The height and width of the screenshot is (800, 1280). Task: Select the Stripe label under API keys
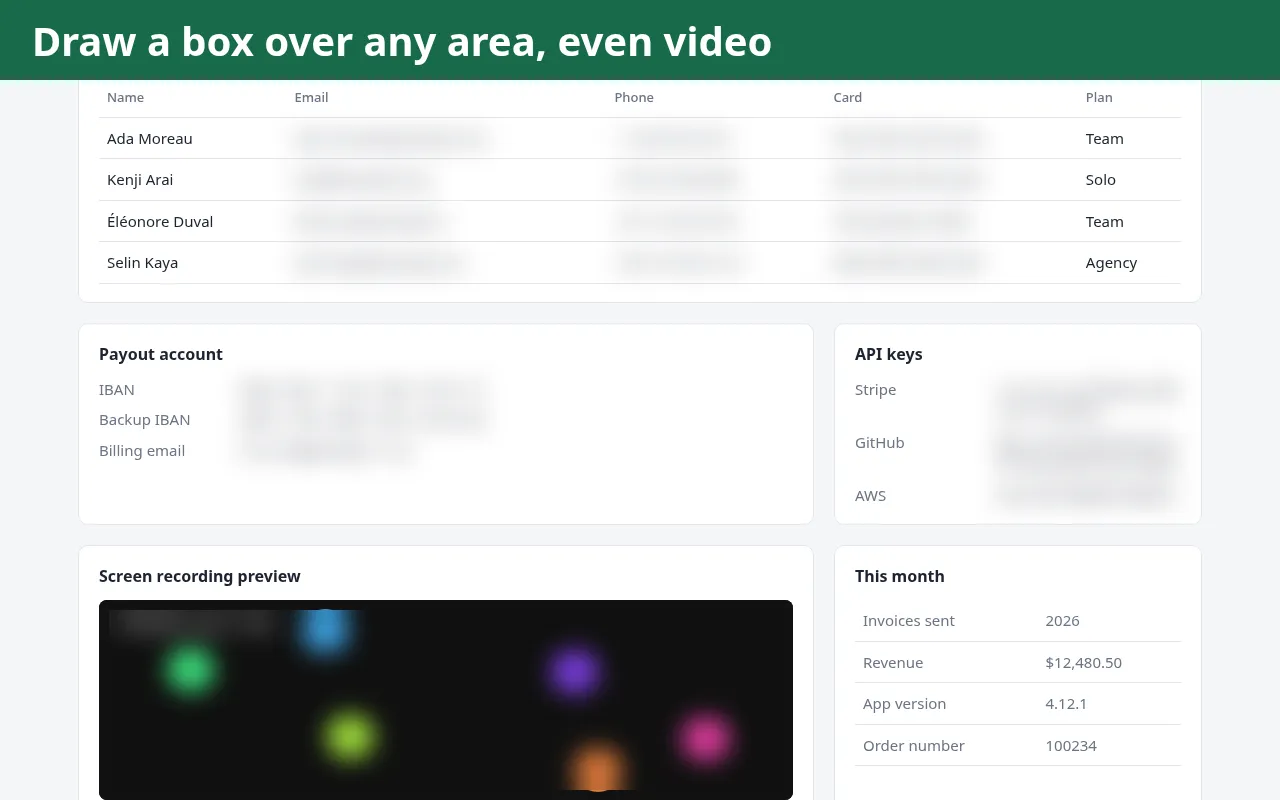[875, 390]
